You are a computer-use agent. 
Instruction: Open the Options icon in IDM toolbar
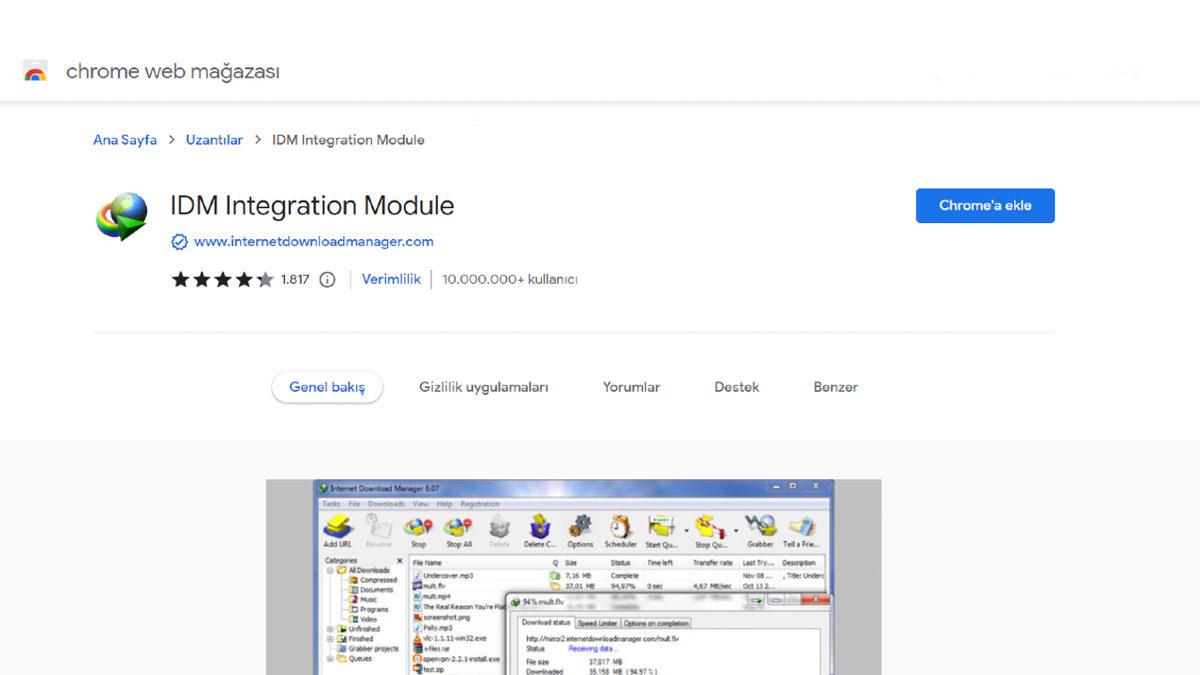pos(578,528)
